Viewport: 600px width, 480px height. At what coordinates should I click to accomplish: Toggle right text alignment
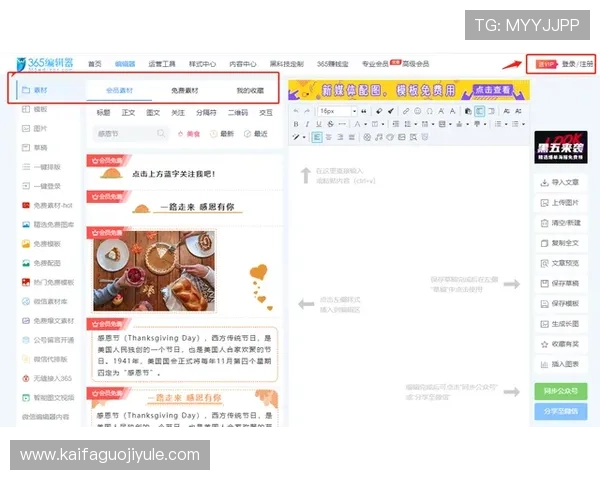coord(340,137)
